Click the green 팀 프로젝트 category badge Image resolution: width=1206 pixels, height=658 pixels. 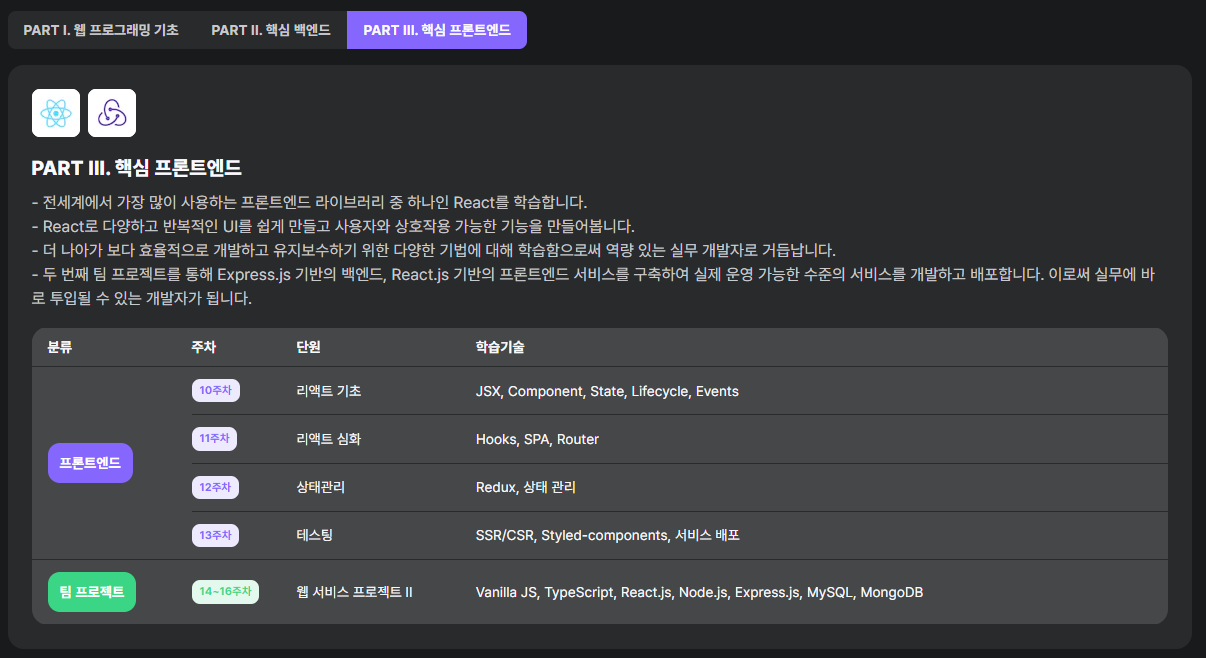[x=91, y=592]
